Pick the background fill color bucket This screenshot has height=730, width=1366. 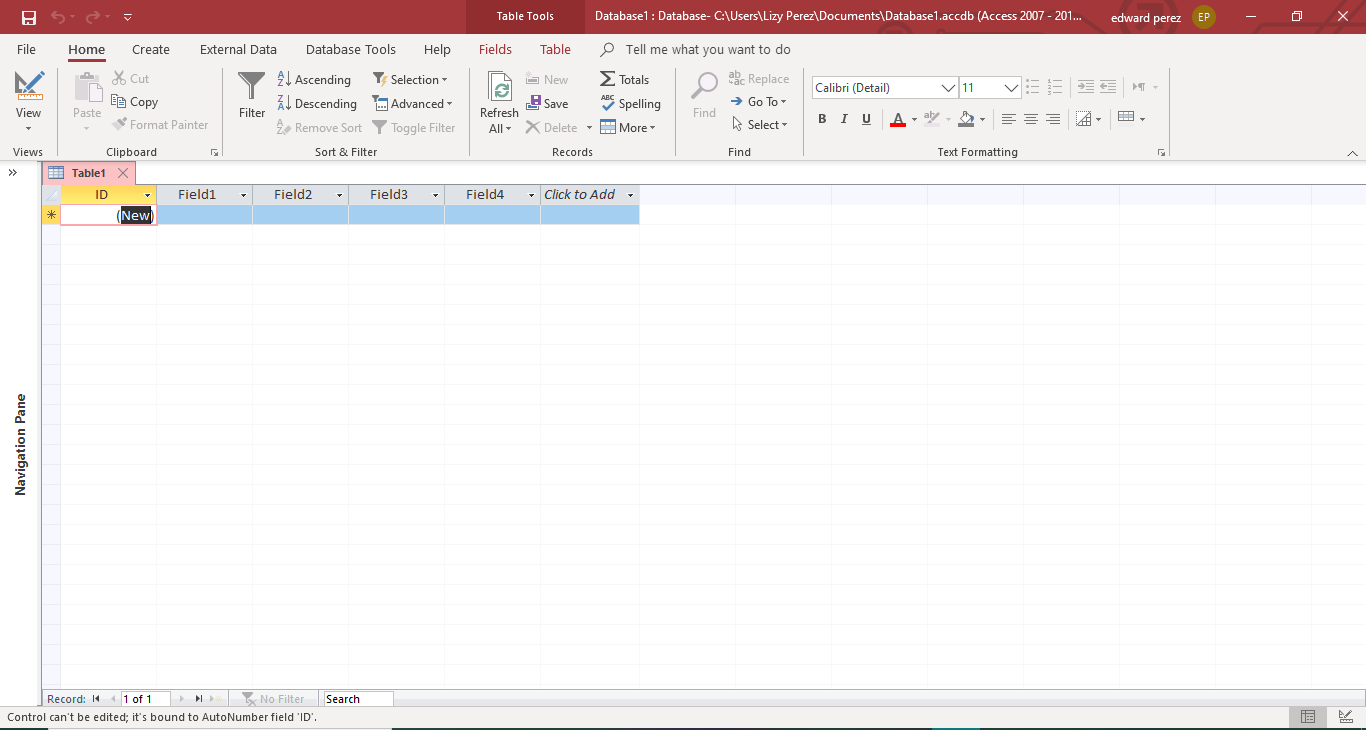[x=966, y=119]
